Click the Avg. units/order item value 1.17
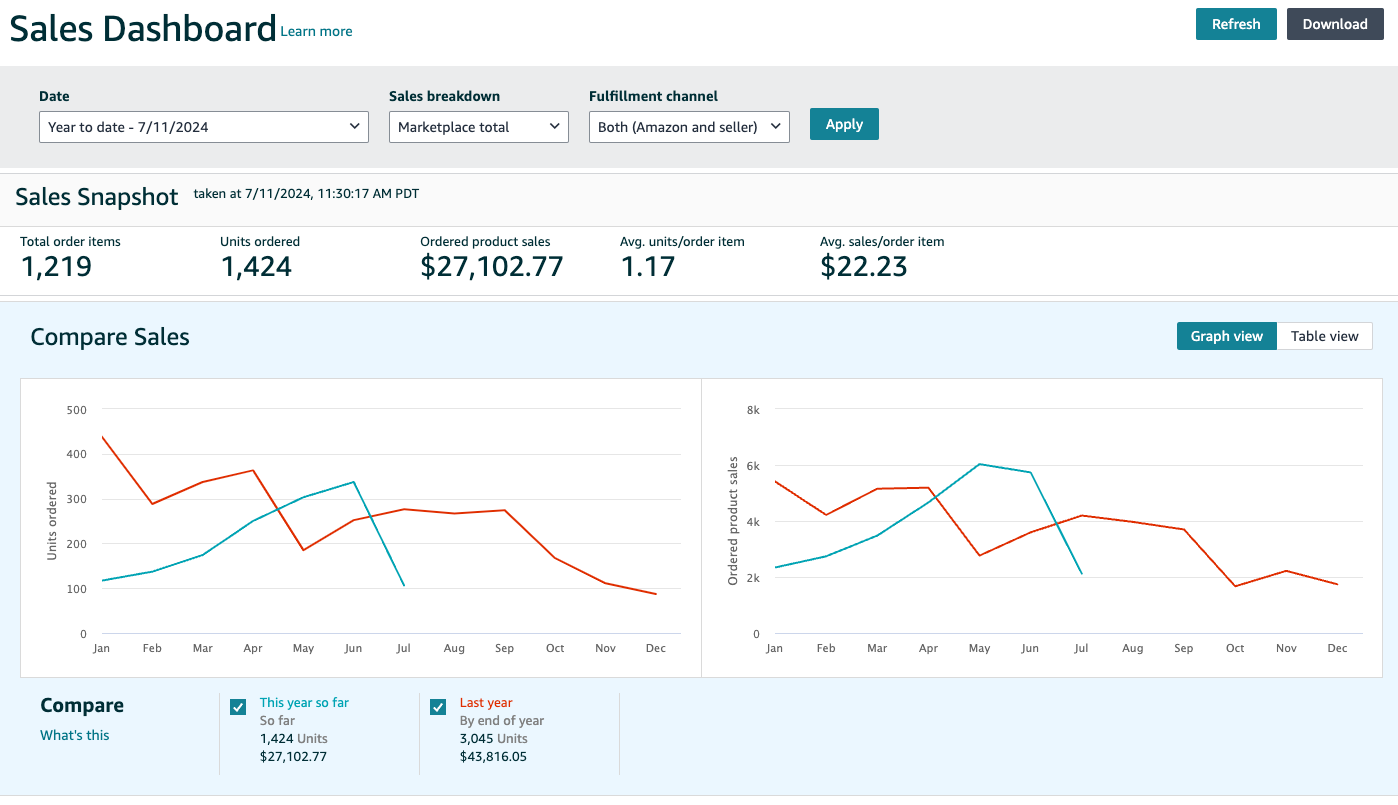 pyautogui.click(x=648, y=267)
